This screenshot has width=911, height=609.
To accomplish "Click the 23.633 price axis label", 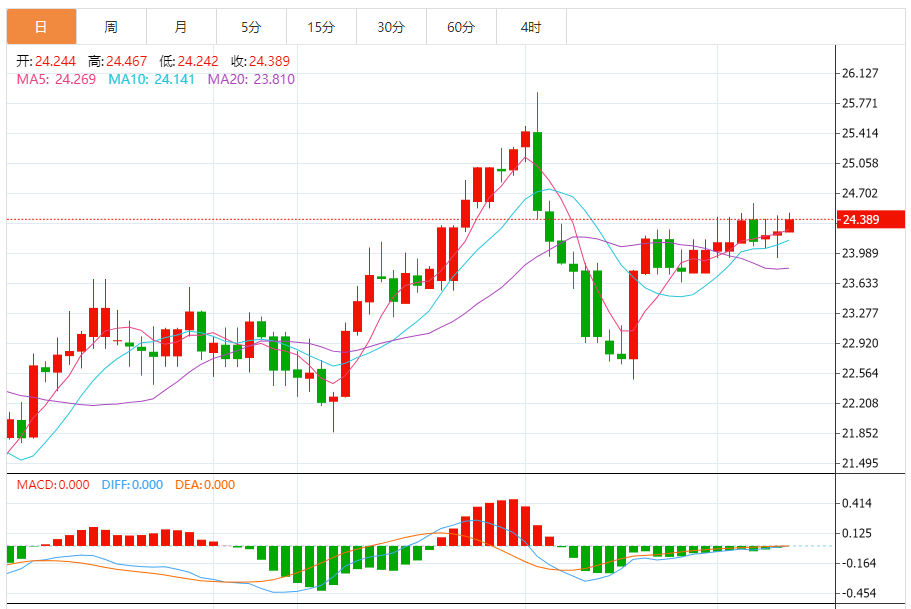I will 860,283.
